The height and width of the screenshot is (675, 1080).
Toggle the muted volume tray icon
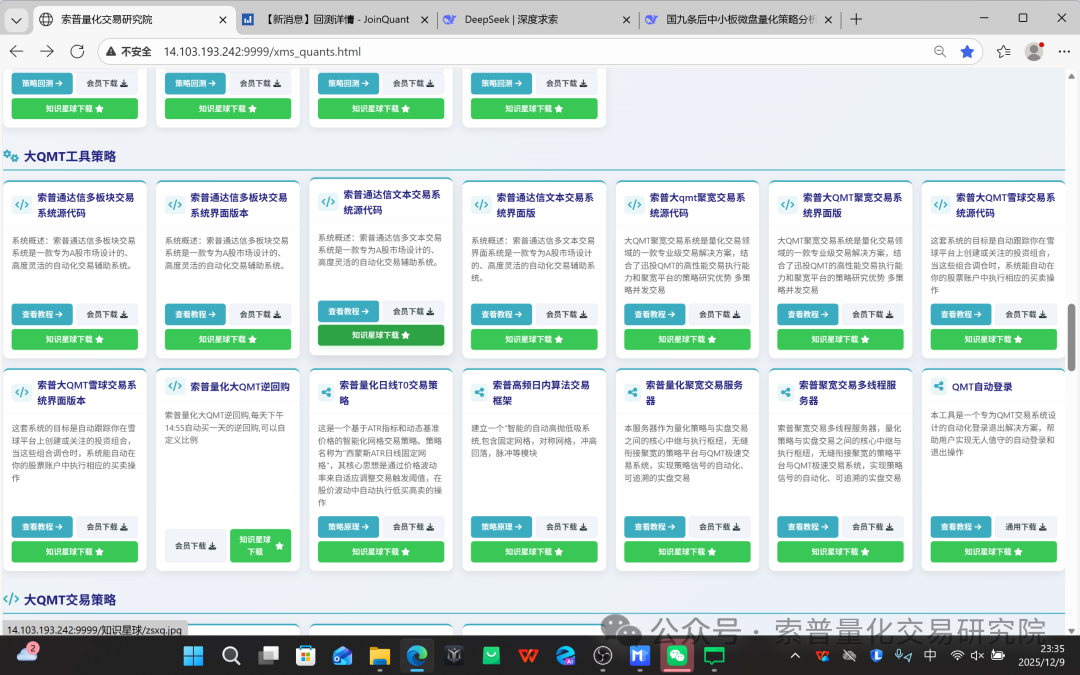click(x=977, y=656)
